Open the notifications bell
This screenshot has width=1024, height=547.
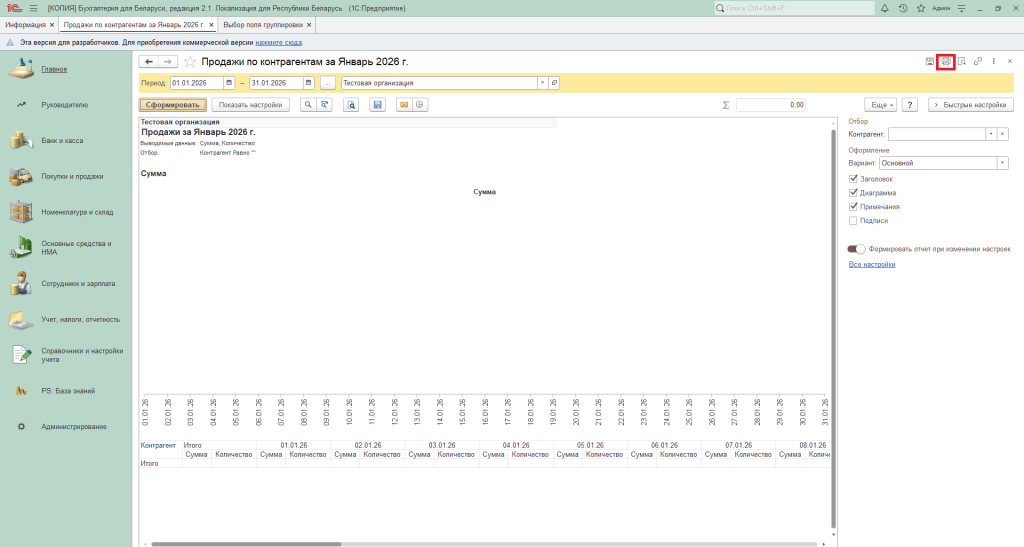(886, 8)
